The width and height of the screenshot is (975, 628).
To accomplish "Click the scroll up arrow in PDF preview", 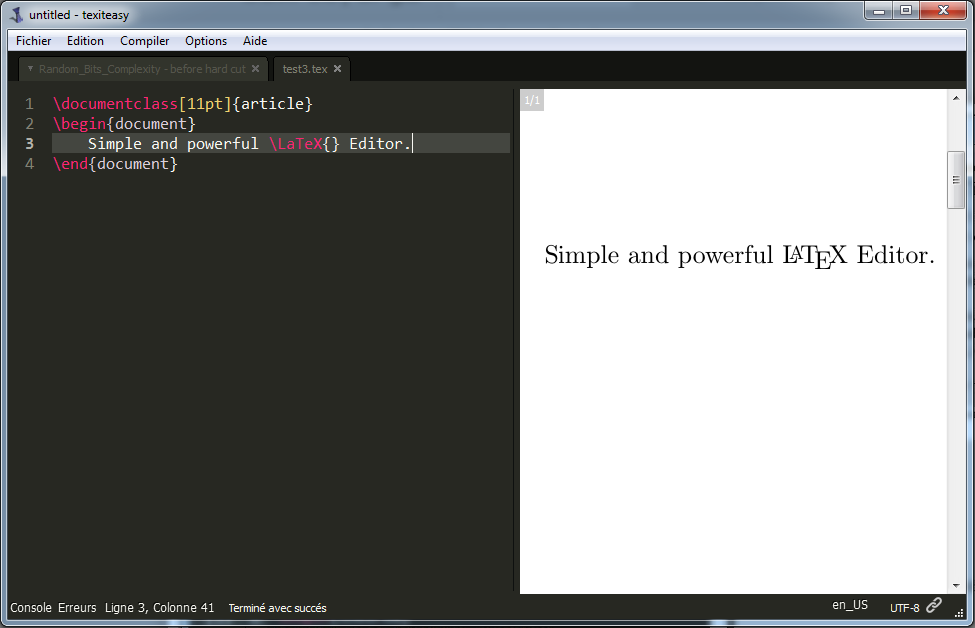I will (956, 98).
